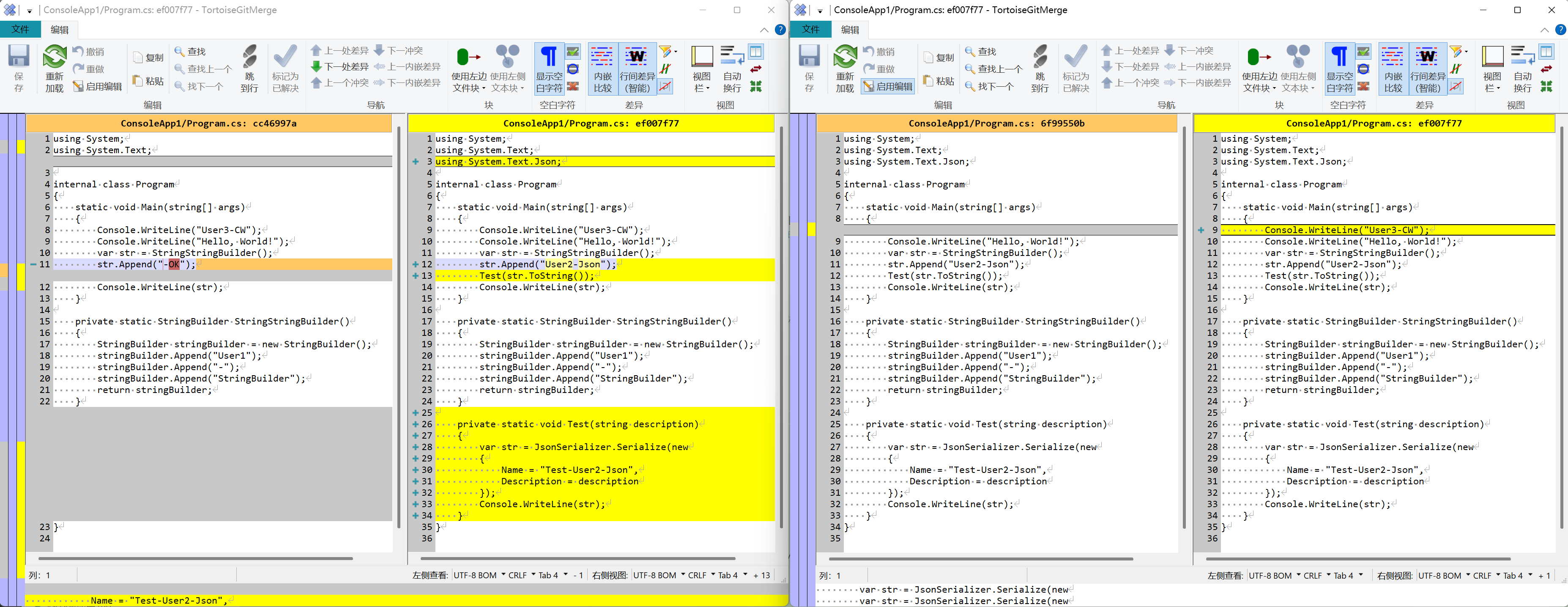
Task: Toggle 启用编辑 in right window
Action: pos(887,86)
